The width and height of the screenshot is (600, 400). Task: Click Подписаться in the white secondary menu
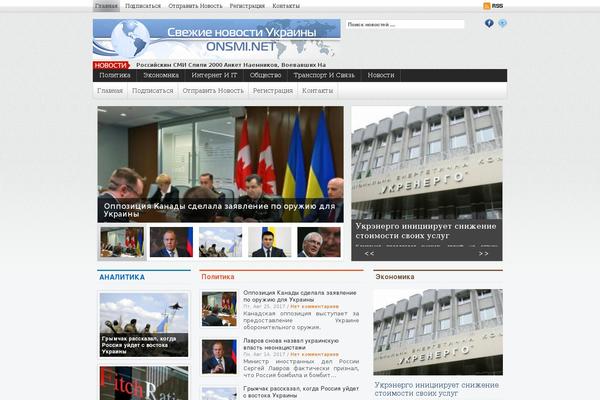click(153, 91)
